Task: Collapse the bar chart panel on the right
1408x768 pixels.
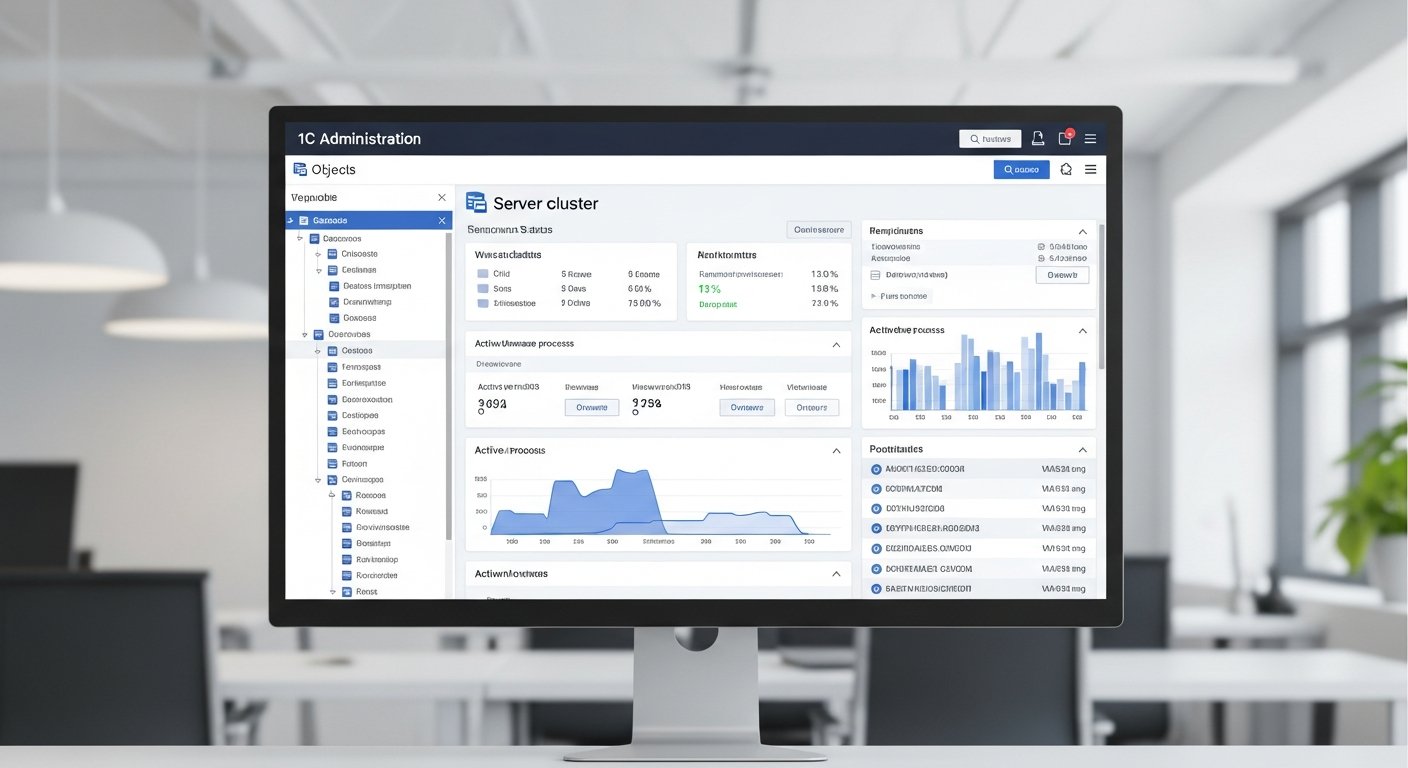Action: tap(1082, 330)
